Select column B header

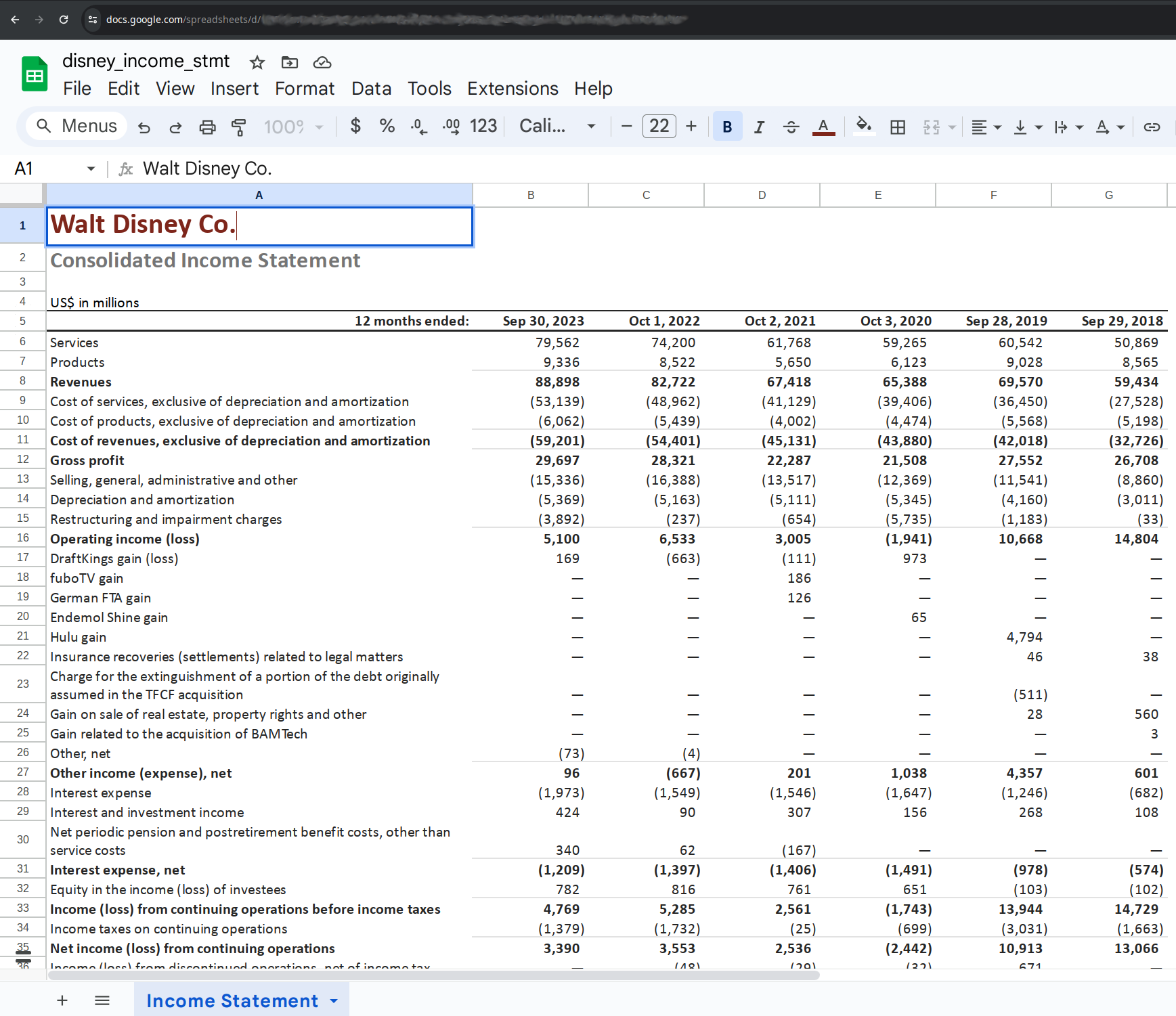[531, 195]
